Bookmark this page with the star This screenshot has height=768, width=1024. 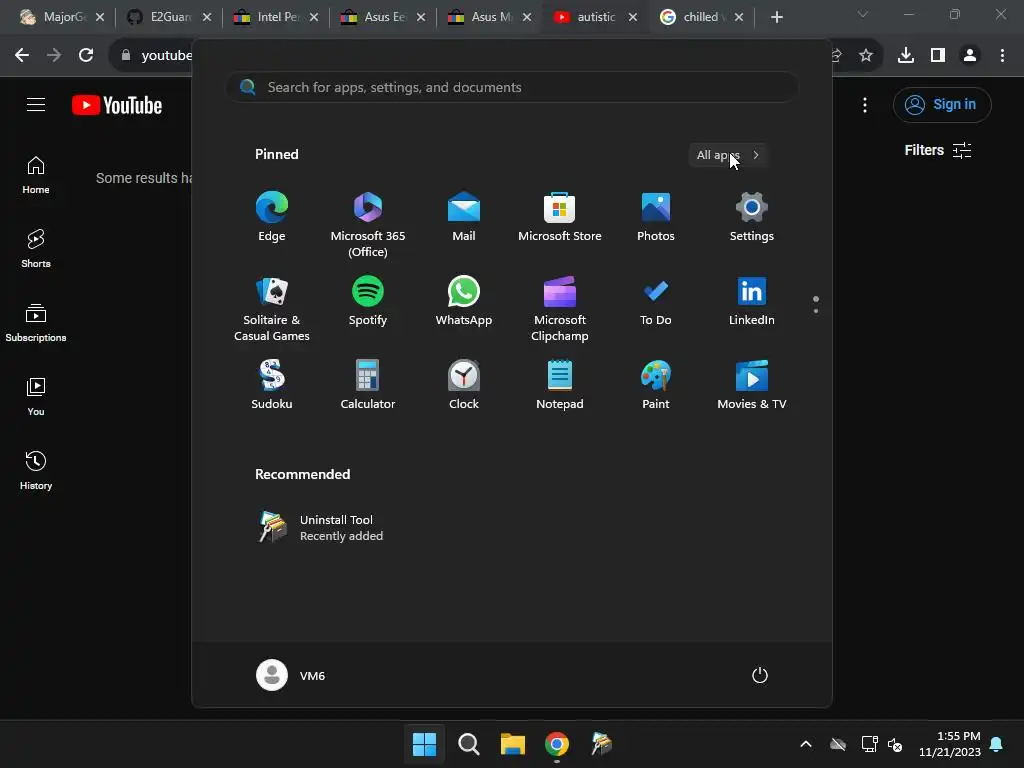pos(866,56)
